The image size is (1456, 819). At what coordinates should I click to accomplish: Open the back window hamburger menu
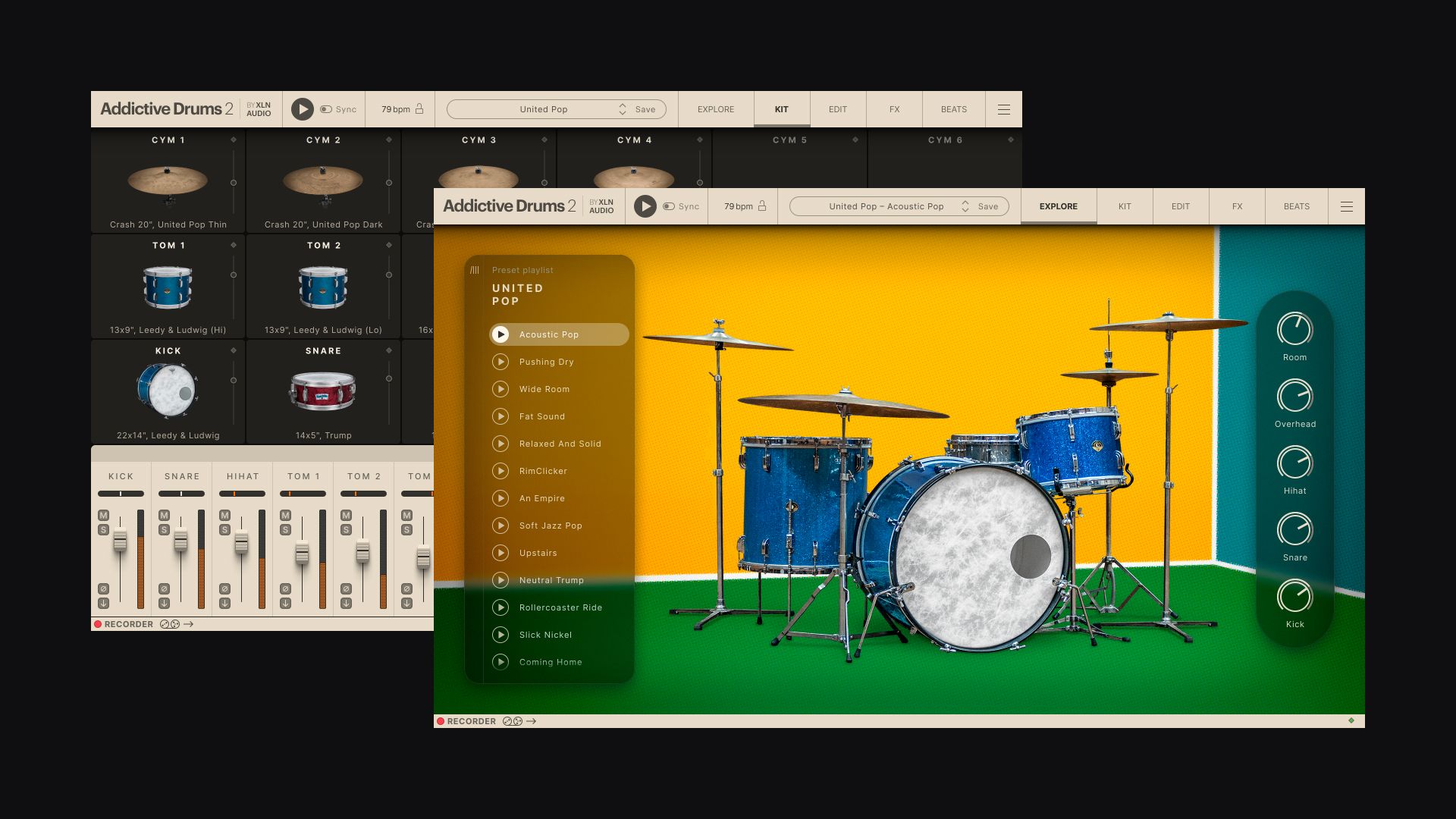click(x=1004, y=109)
